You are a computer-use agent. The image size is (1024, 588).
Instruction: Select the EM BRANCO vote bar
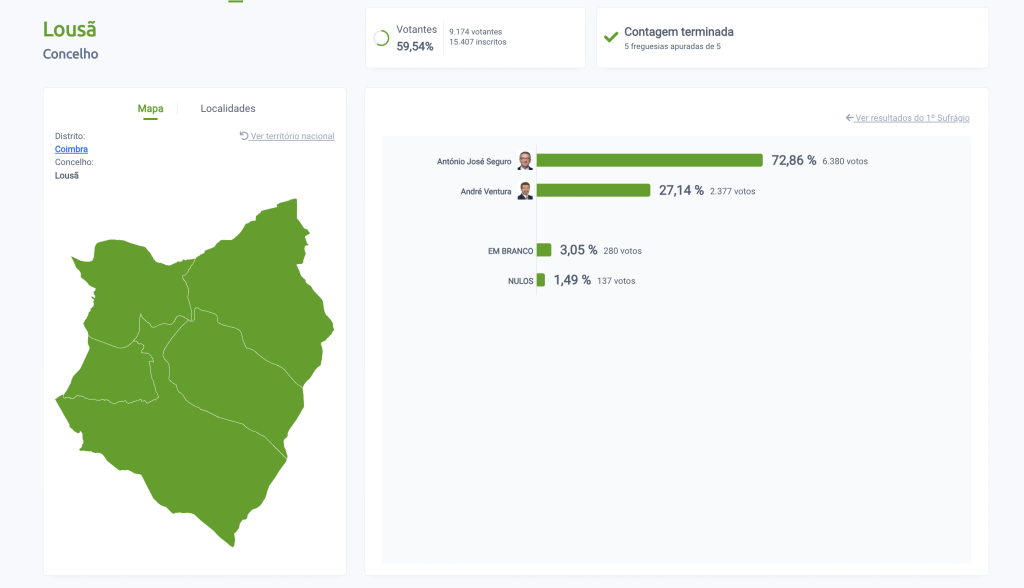[544, 250]
